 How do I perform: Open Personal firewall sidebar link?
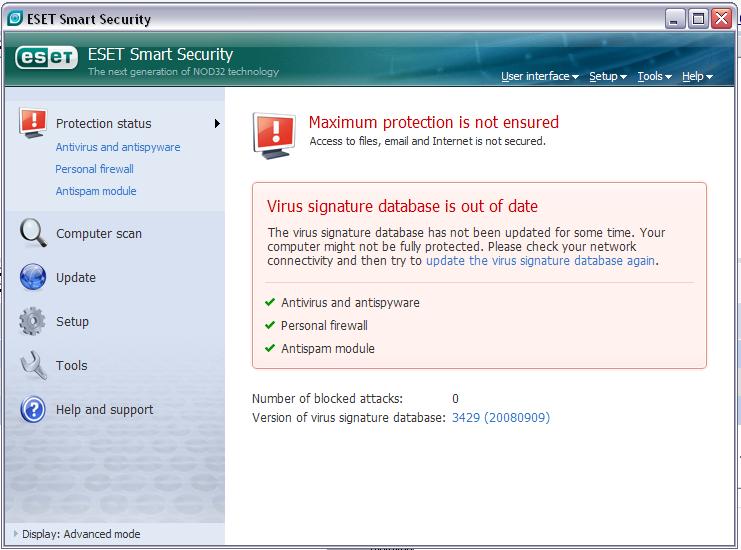point(94,169)
